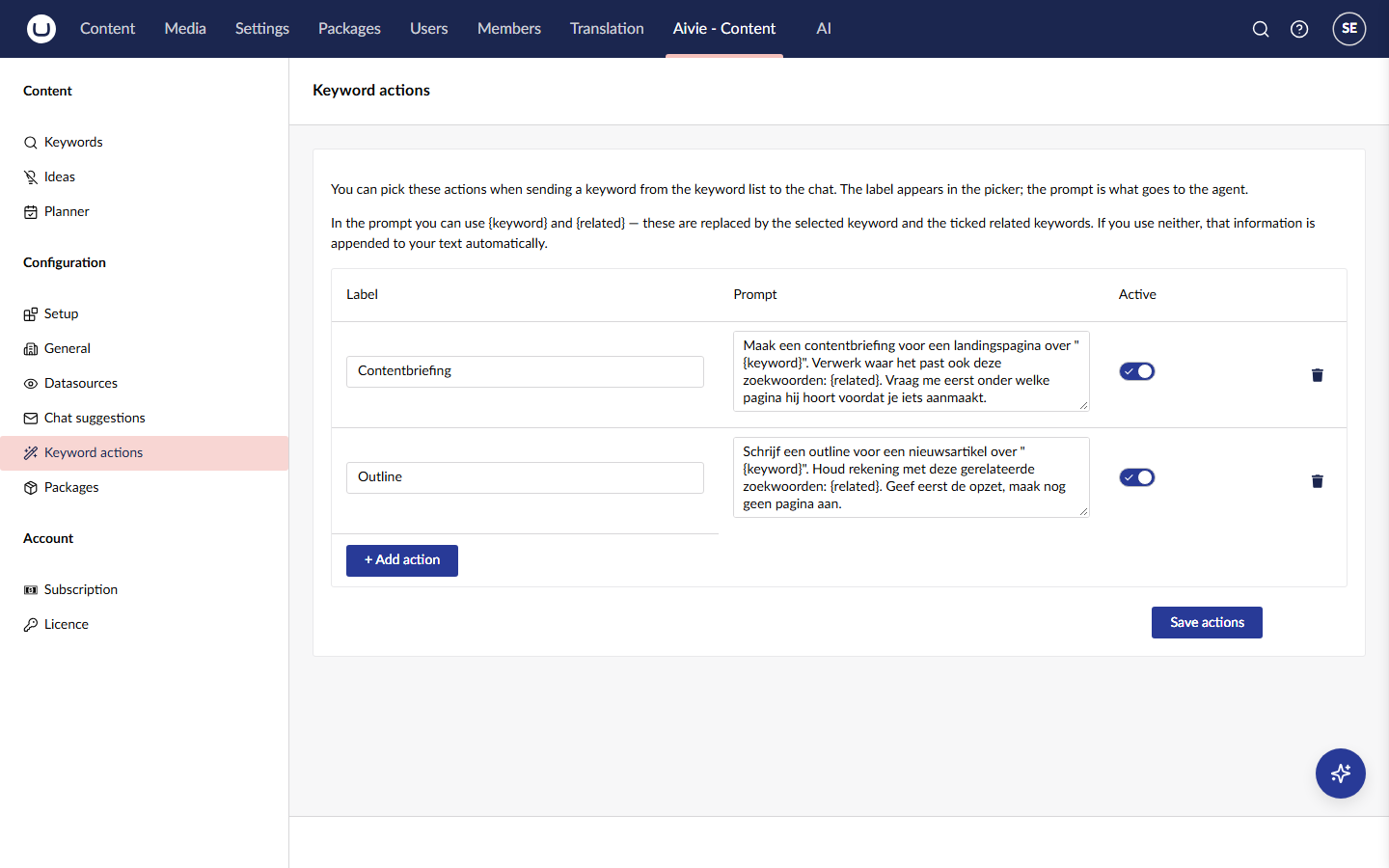Click the Keyword actions wand icon
1389x868 pixels.
(31, 453)
